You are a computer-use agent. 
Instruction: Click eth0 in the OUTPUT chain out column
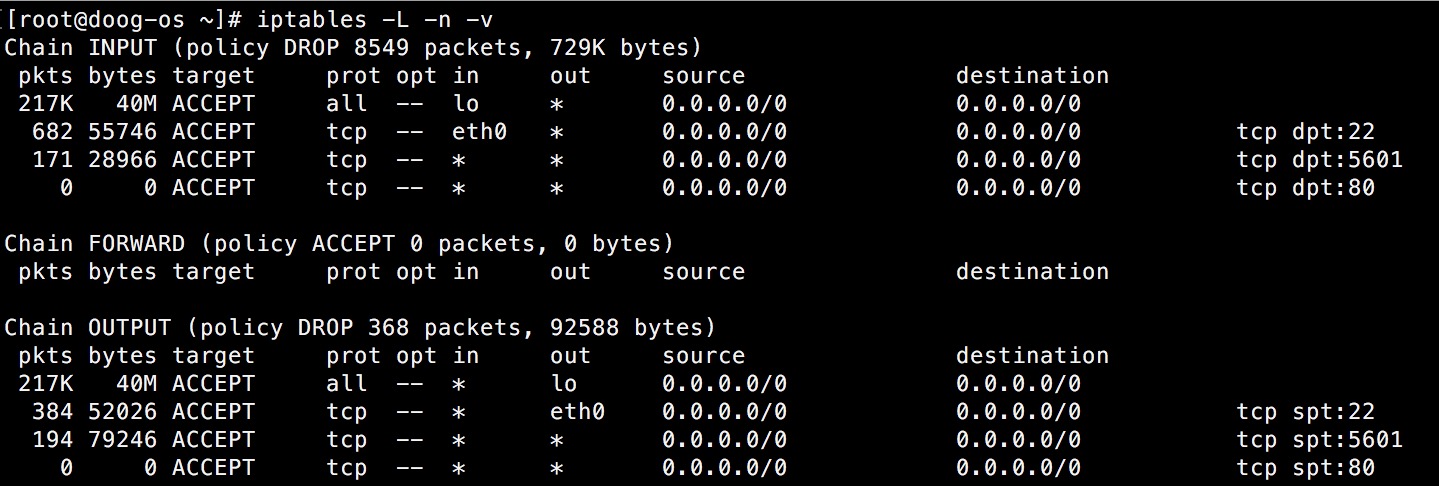tap(578, 411)
